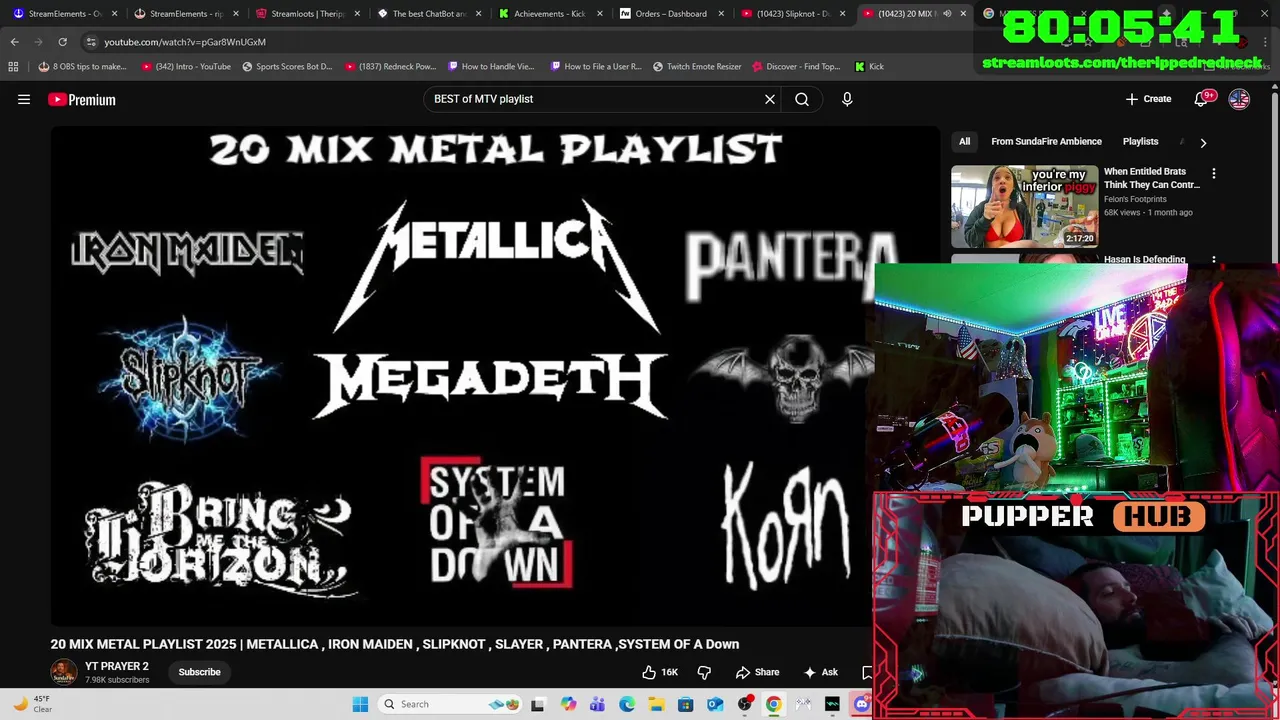View site information icon in address bar
This screenshot has width=1280, height=720.
click(x=91, y=42)
